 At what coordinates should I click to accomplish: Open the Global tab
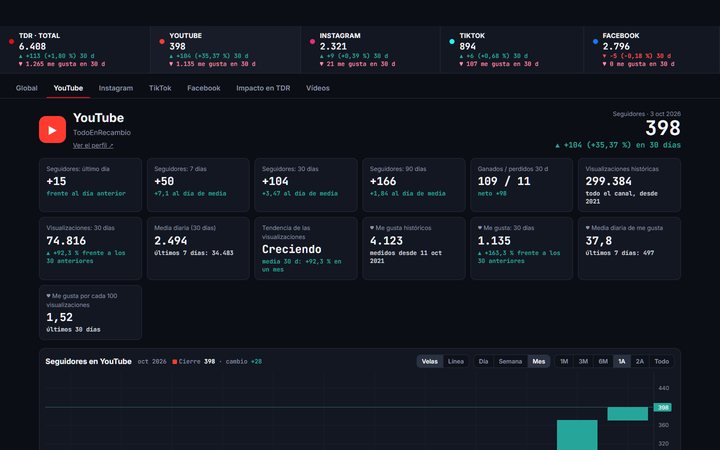(27, 88)
